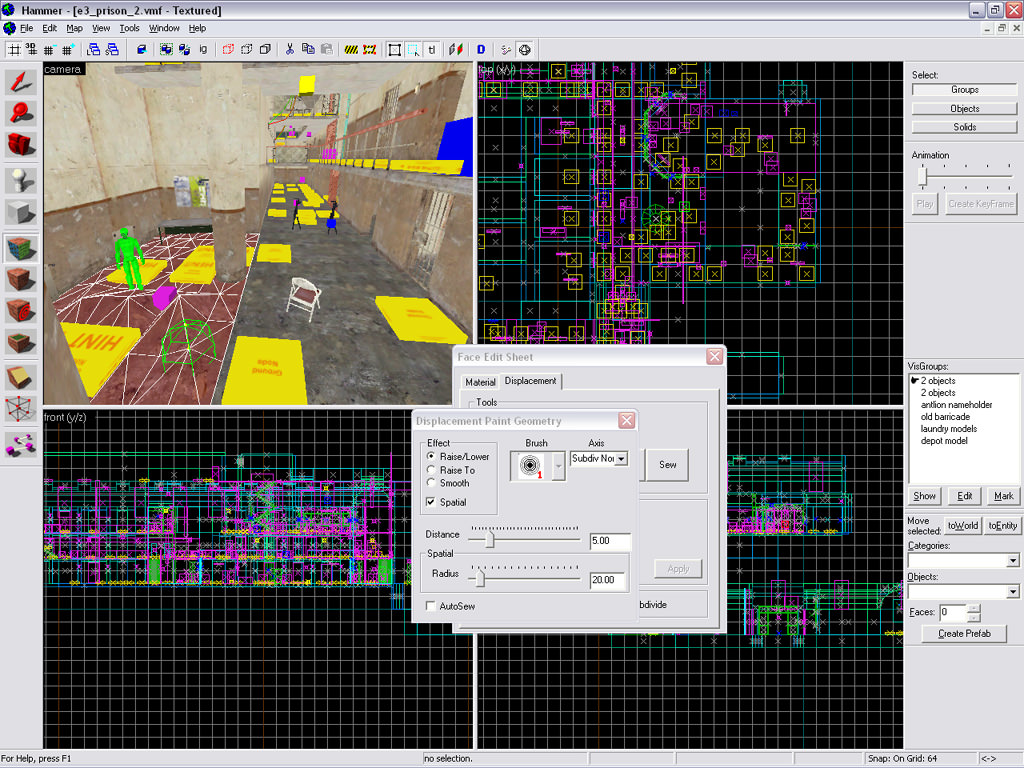Select the Raise To effect option
Viewport: 1024px width, 768px height.
pyautogui.click(x=432, y=470)
